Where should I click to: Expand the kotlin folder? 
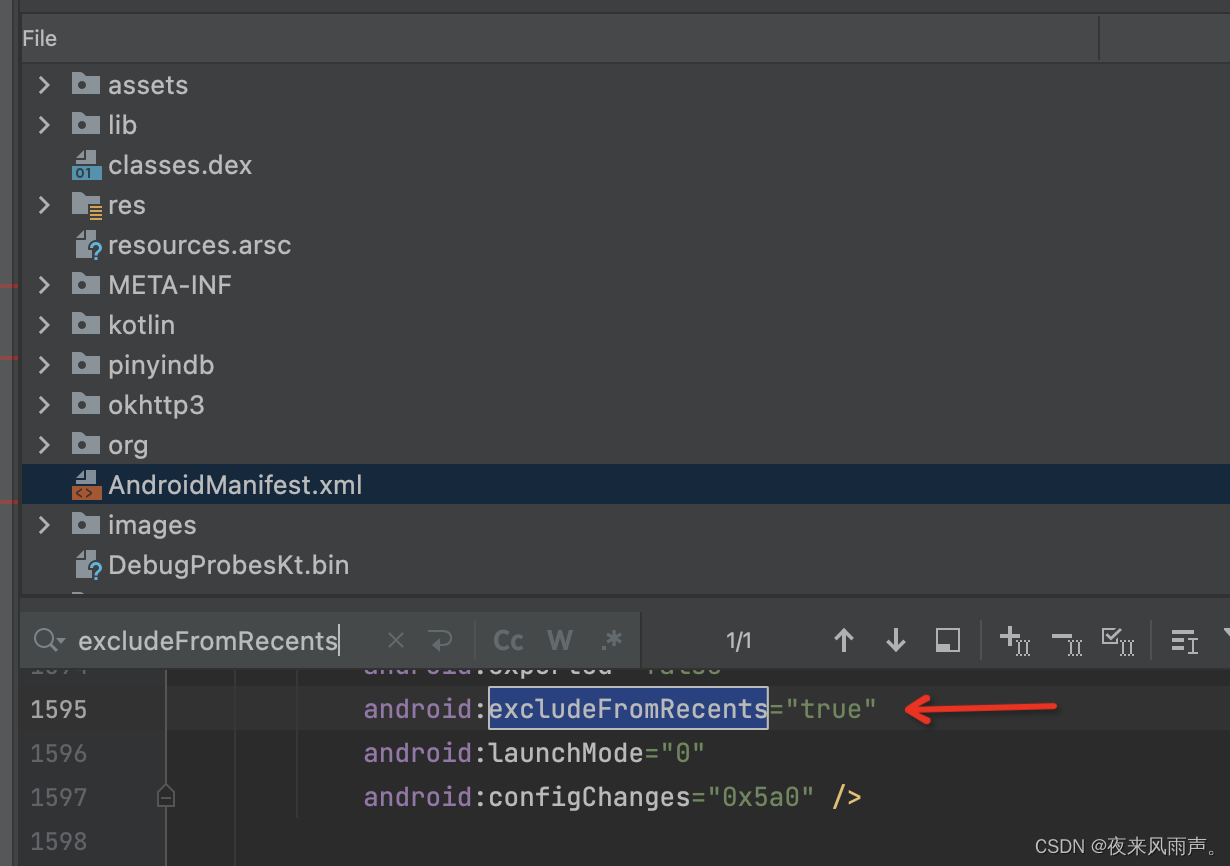[44, 325]
